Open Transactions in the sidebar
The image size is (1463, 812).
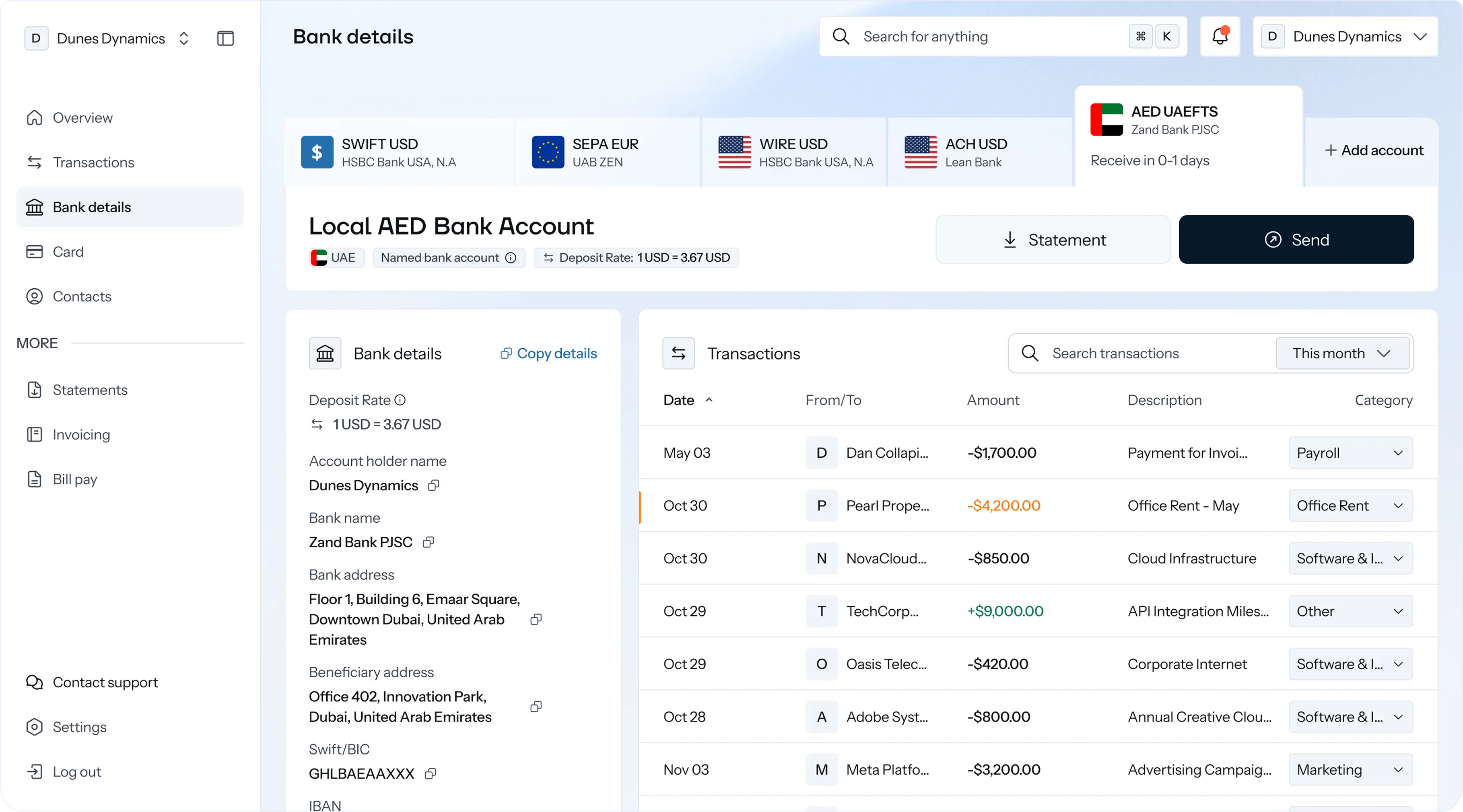[130, 162]
